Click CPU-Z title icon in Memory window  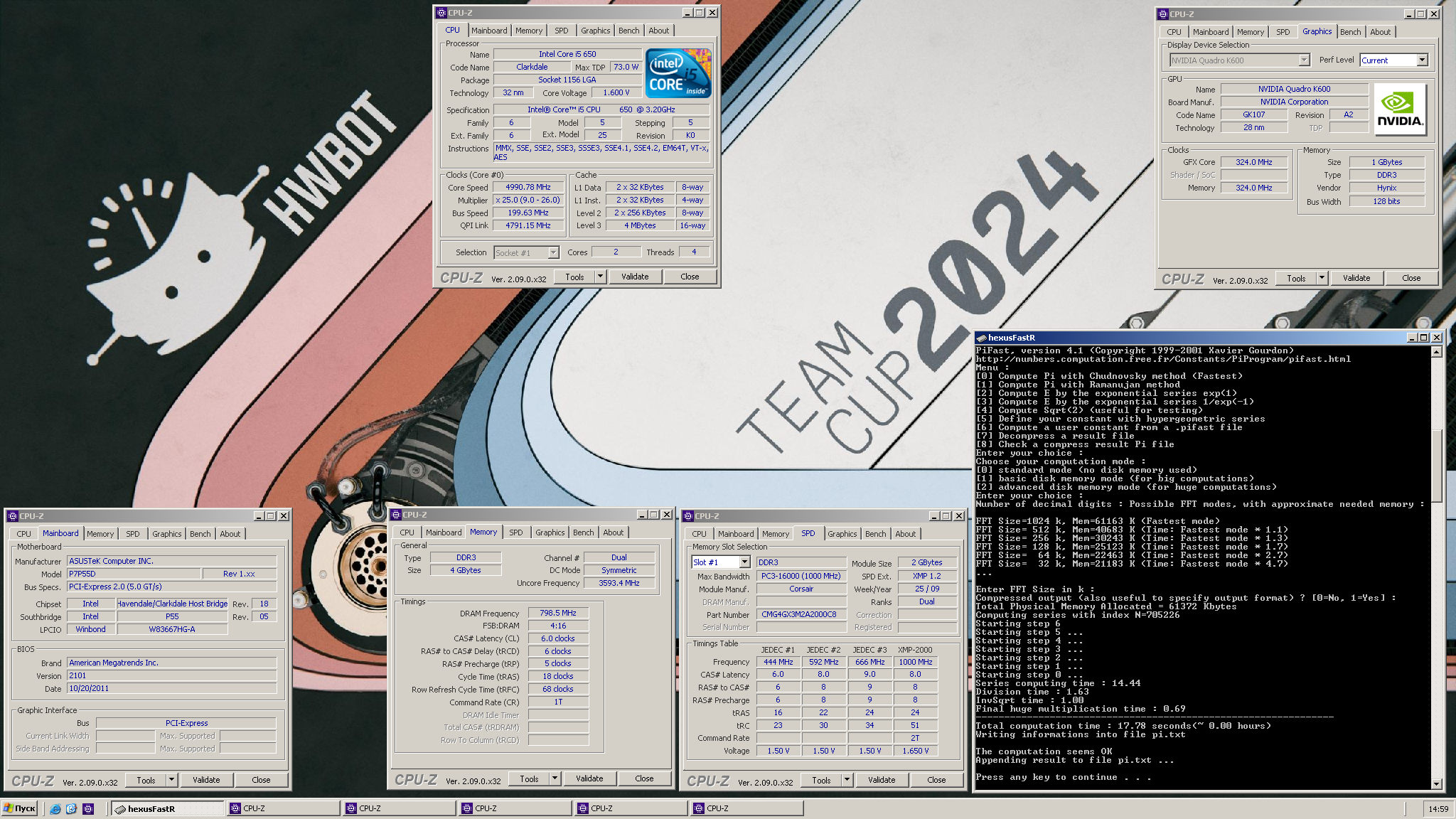click(396, 515)
